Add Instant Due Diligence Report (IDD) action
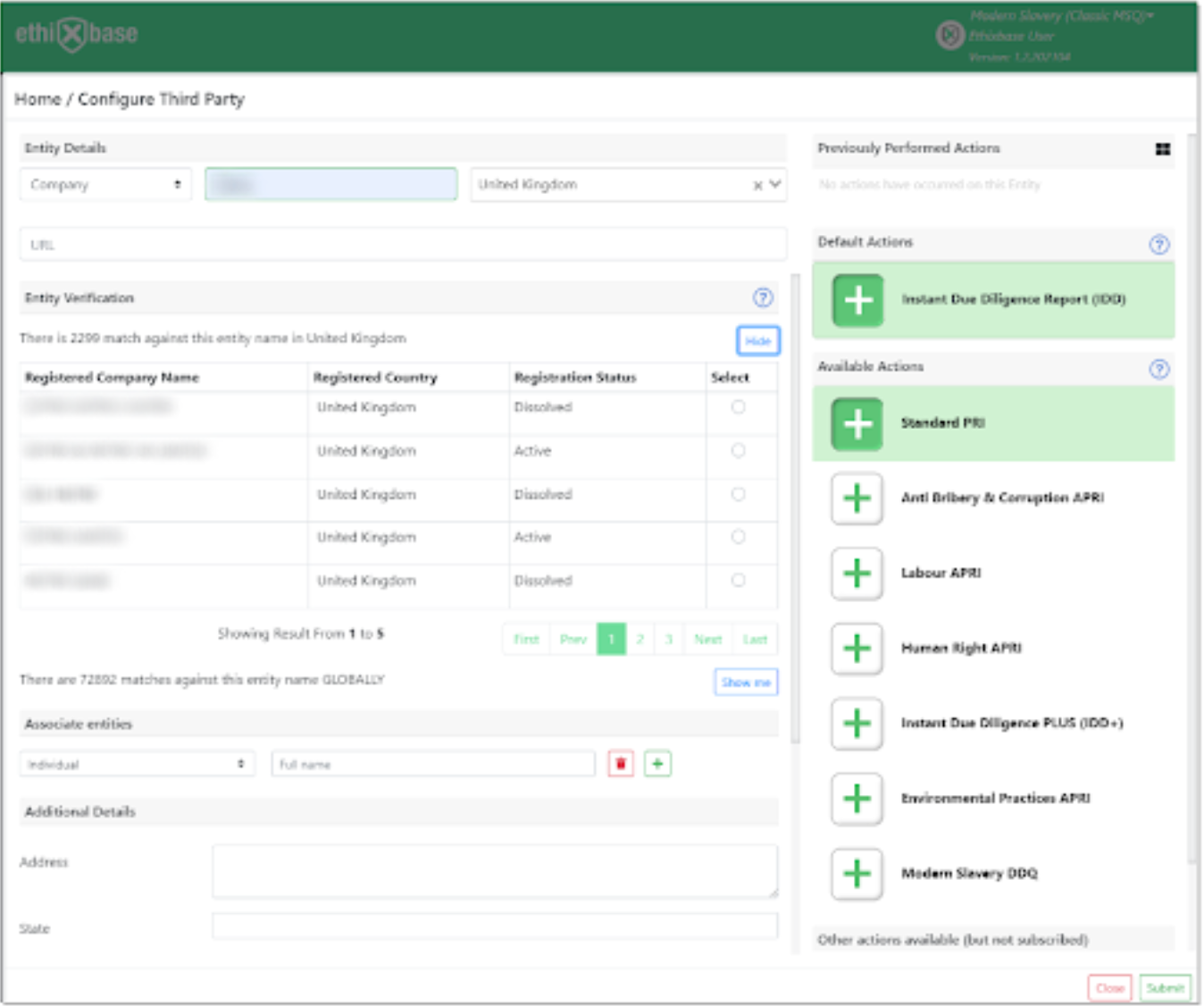 857,300
